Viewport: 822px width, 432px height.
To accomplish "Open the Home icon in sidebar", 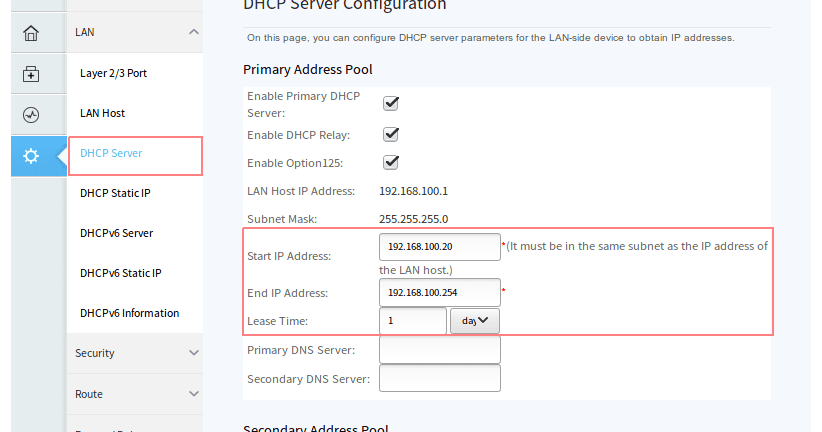I will [x=31, y=33].
